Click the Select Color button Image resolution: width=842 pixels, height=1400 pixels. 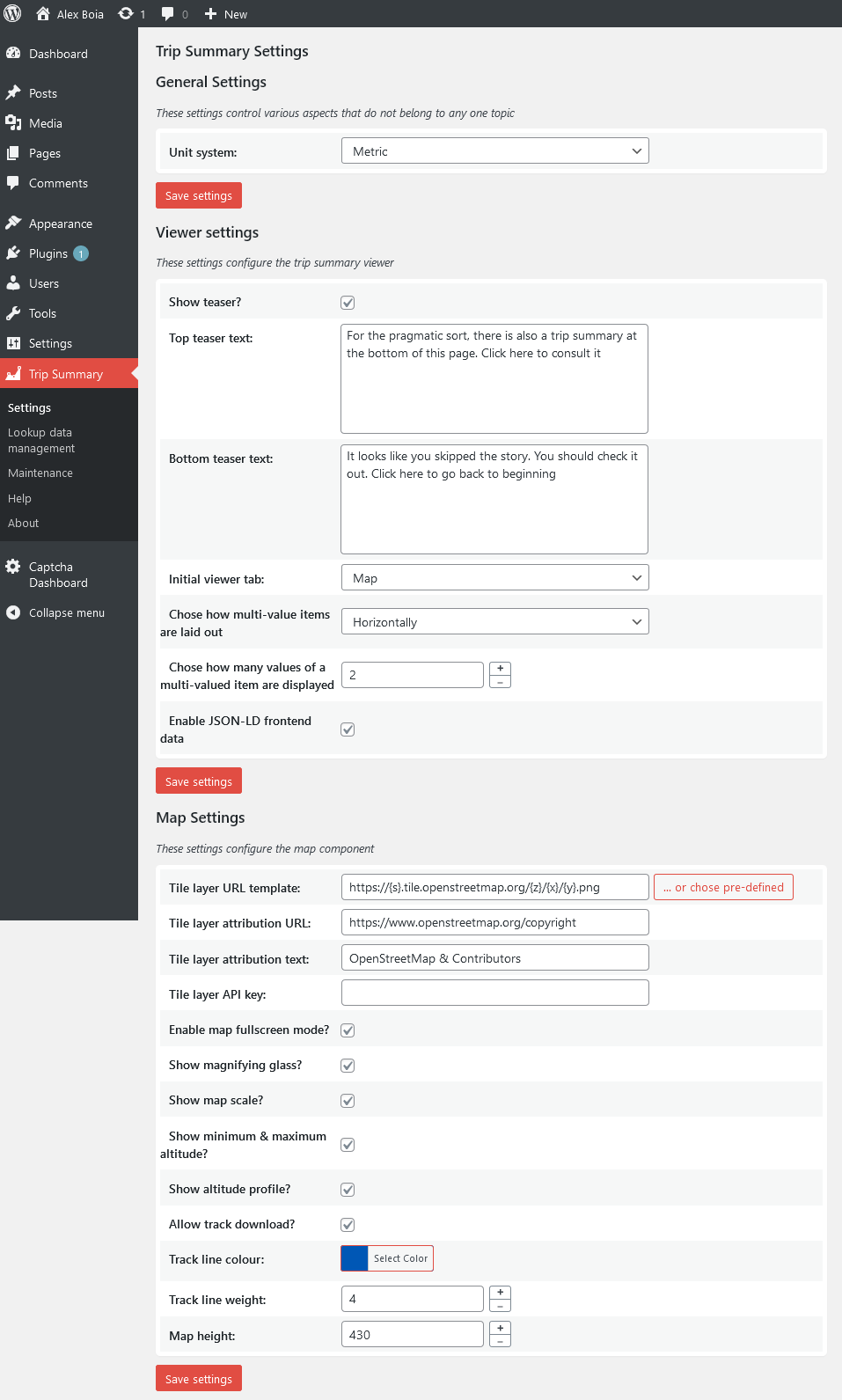[400, 1258]
